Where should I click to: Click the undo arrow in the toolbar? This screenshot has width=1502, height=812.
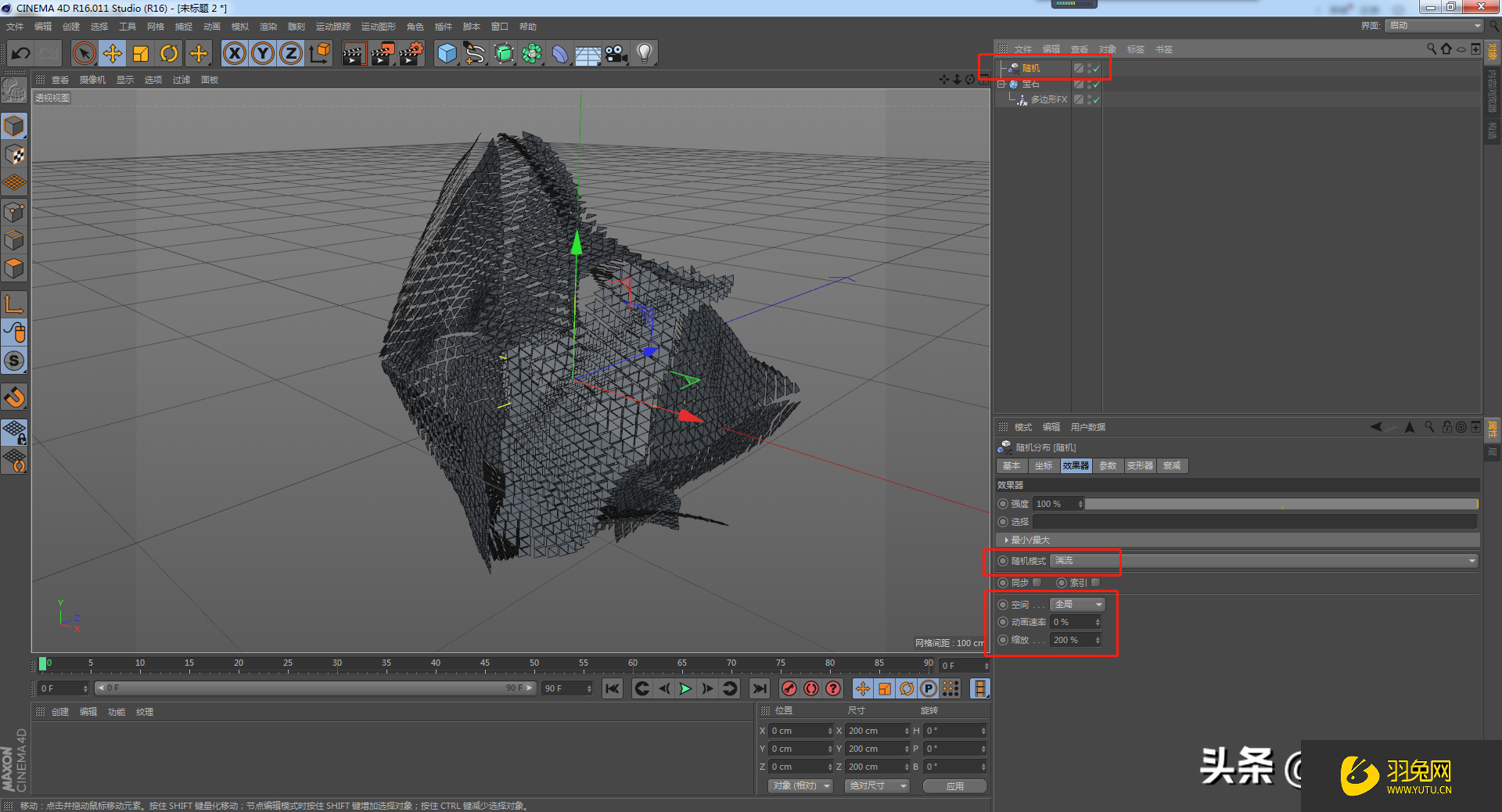pos(21,54)
